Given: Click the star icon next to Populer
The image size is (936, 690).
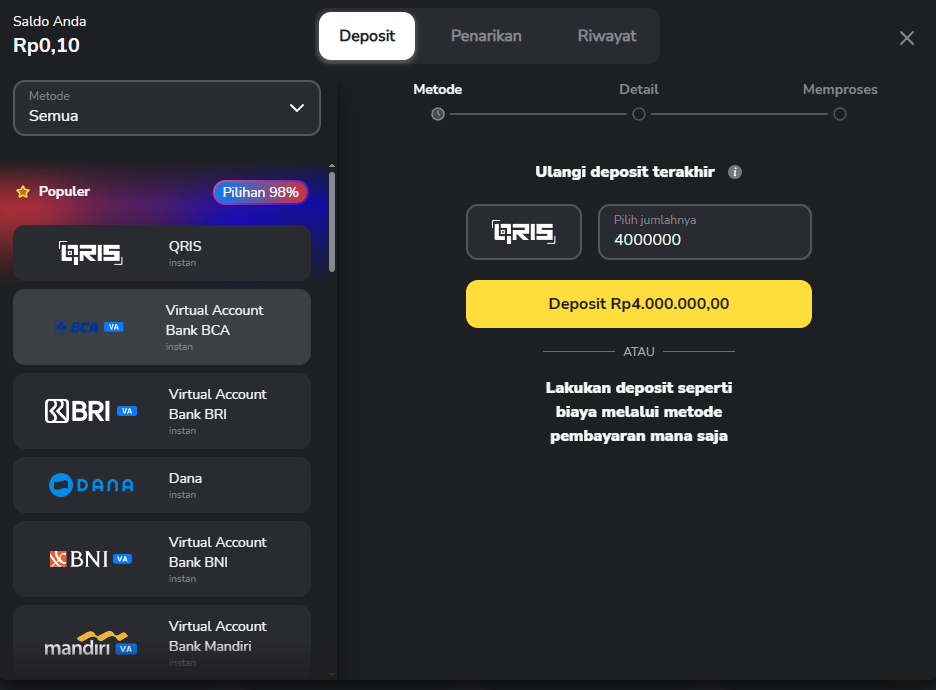Looking at the screenshot, I should point(23,192).
